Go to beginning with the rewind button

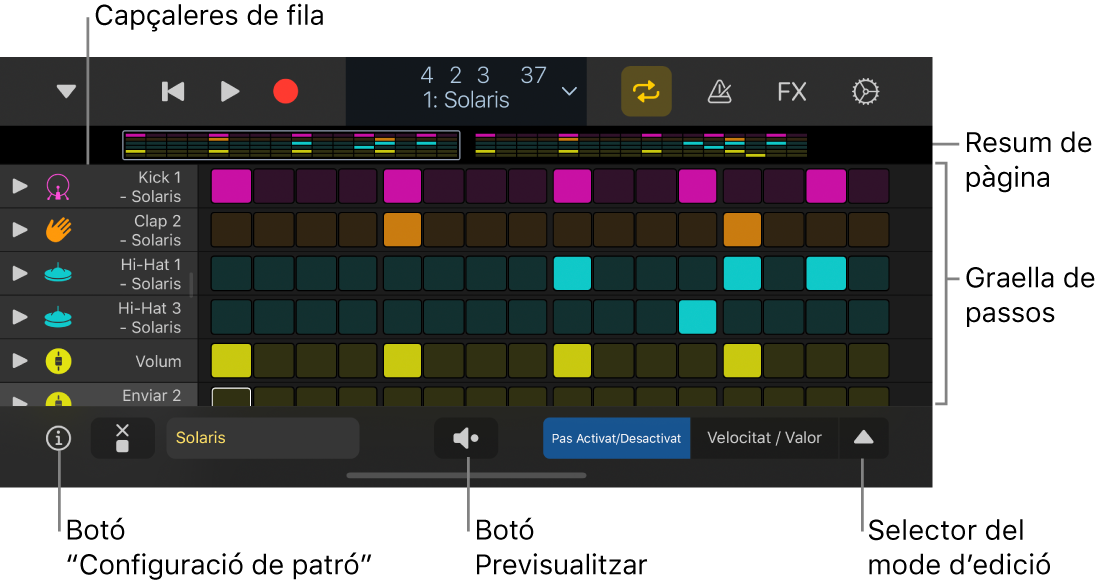coord(173,92)
